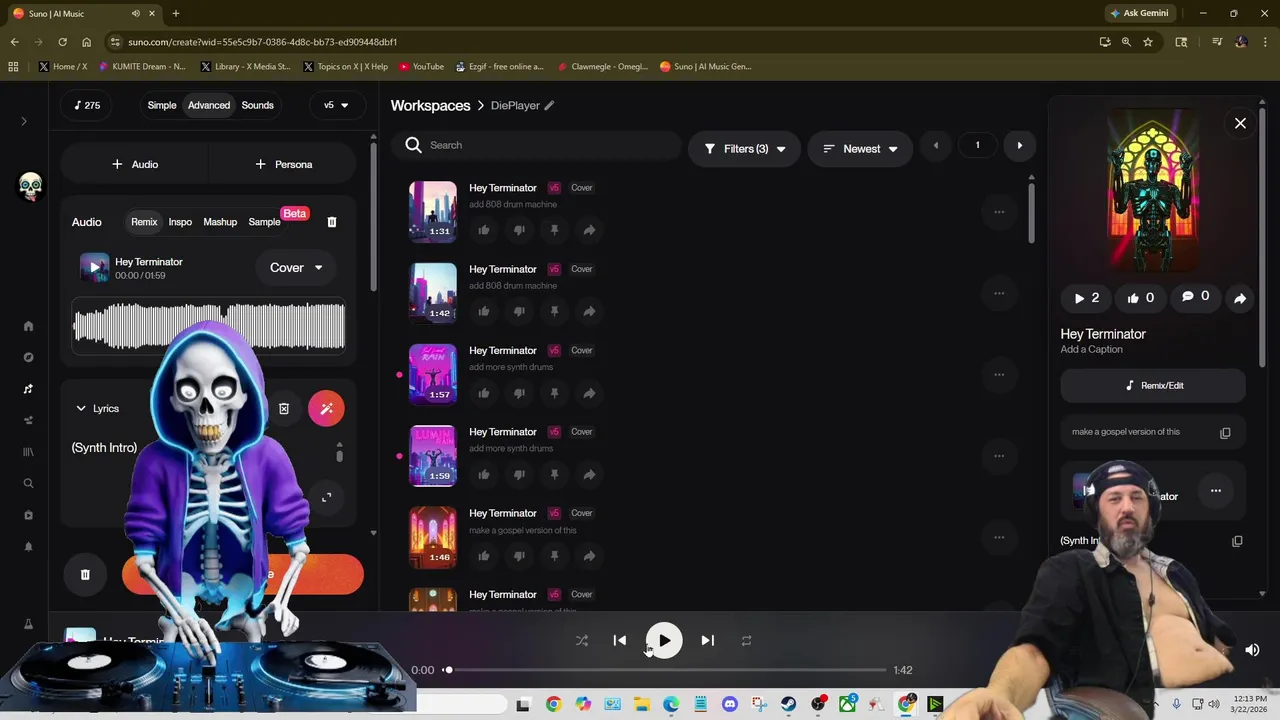
Task: Open Discord in Windows taskbar
Action: tap(730, 705)
